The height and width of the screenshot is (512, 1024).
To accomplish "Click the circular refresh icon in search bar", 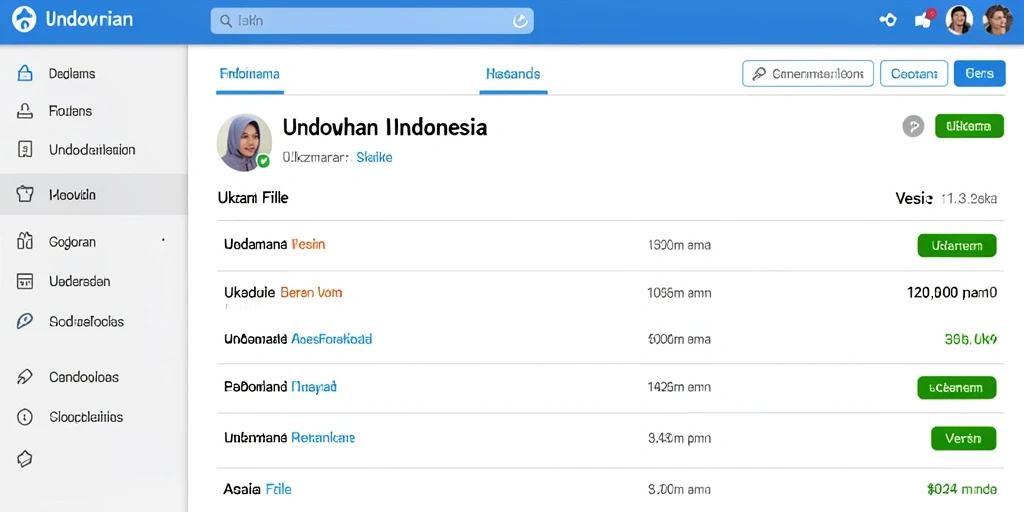I will [x=520, y=21].
